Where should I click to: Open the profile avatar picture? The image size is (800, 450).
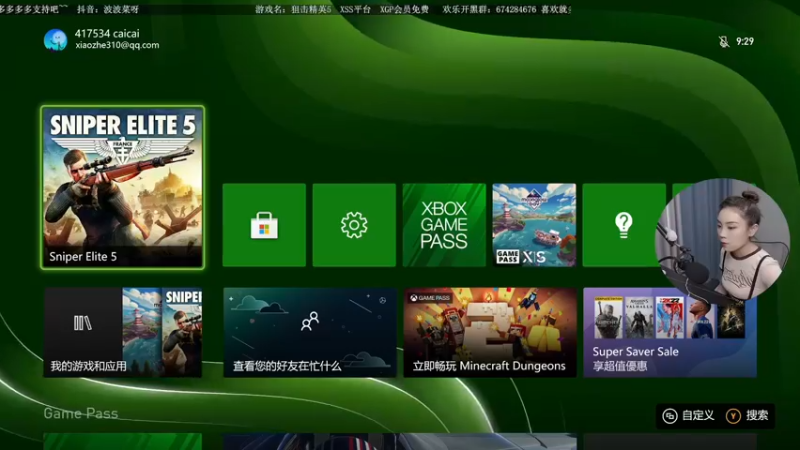55,40
